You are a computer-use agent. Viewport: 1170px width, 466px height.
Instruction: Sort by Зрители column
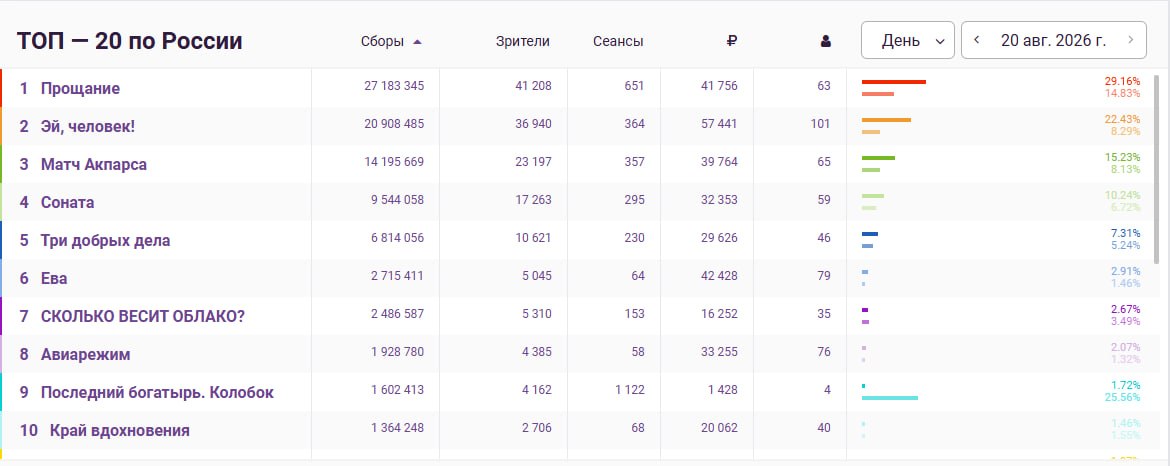[522, 42]
